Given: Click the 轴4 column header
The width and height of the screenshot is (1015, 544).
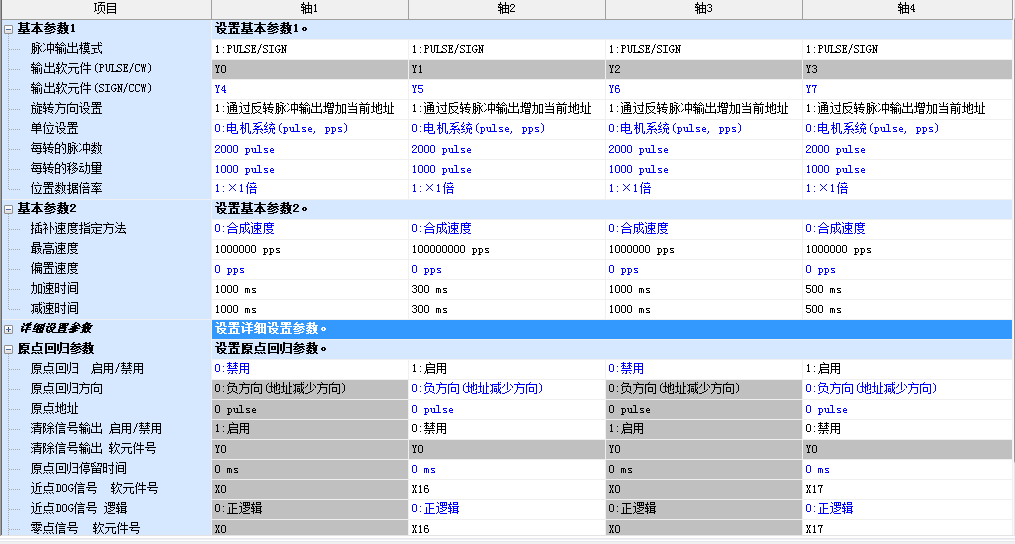Looking at the screenshot, I should [x=906, y=9].
